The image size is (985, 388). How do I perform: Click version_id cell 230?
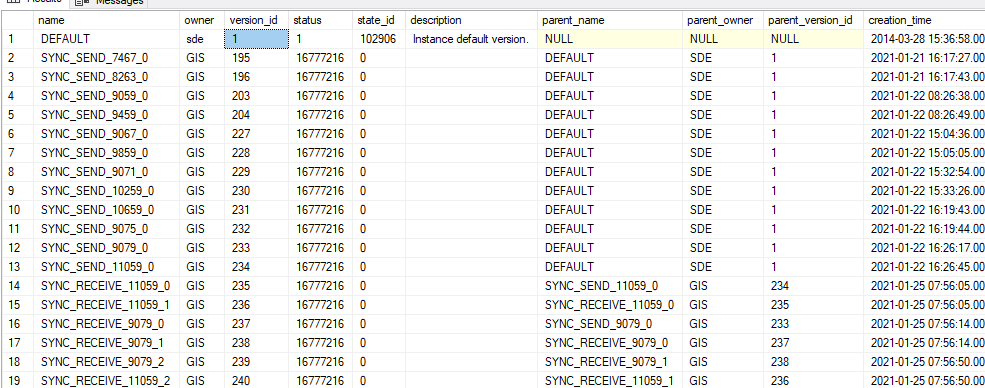click(256, 191)
